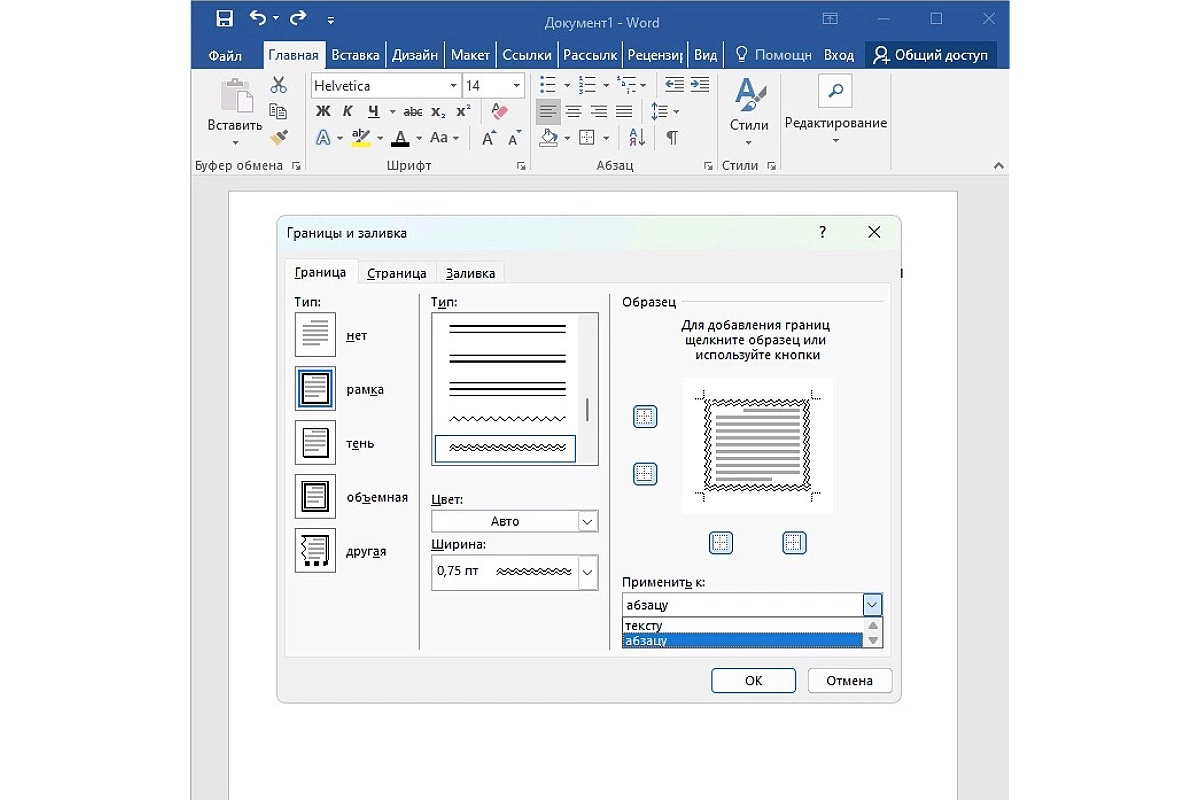Screen dimensions: 1200x800
Task: Open the Helvetica font name dropdown
Action: click(x=454, y=86)
